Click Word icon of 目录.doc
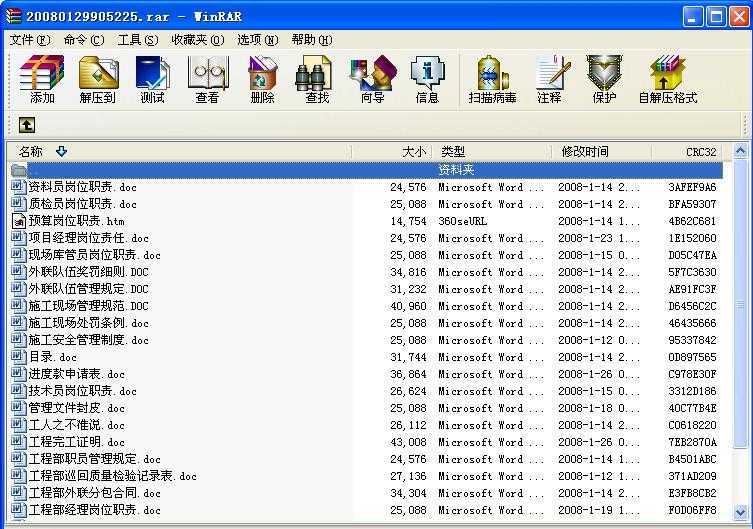This screenshot has height=529, width=753. (18, 357)
